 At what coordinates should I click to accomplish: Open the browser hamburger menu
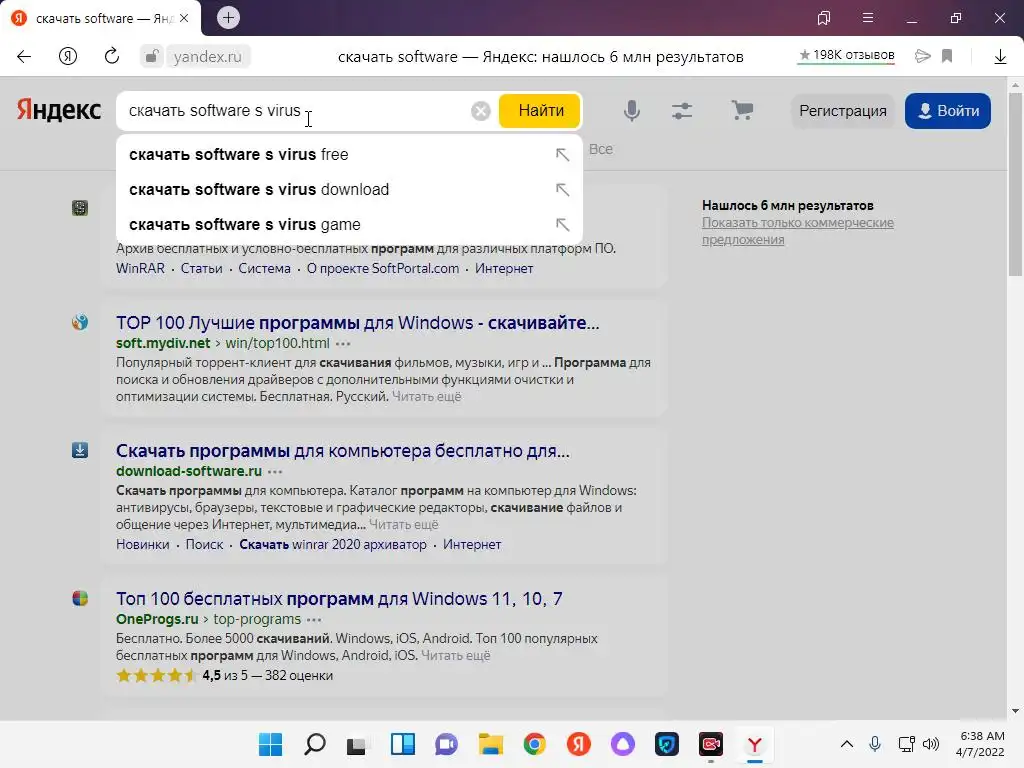[x=868, y=18]
